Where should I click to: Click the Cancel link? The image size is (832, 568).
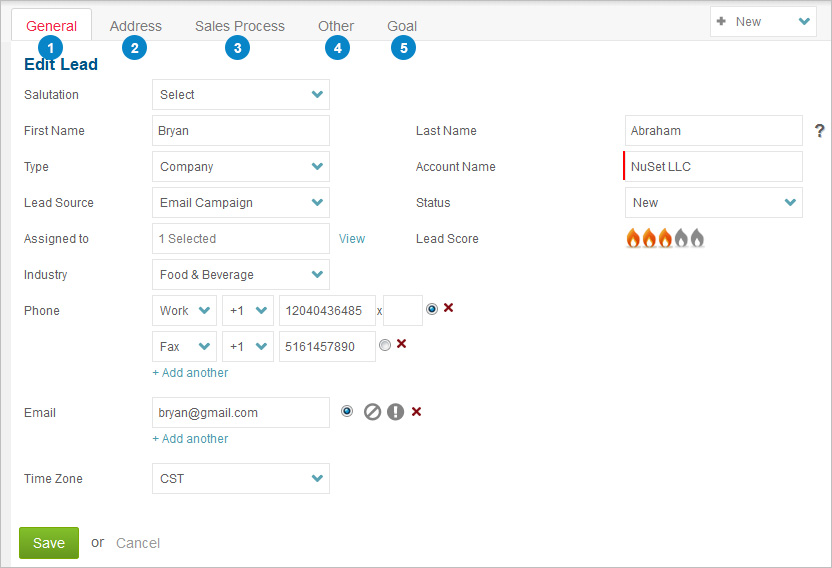point(138,543)
